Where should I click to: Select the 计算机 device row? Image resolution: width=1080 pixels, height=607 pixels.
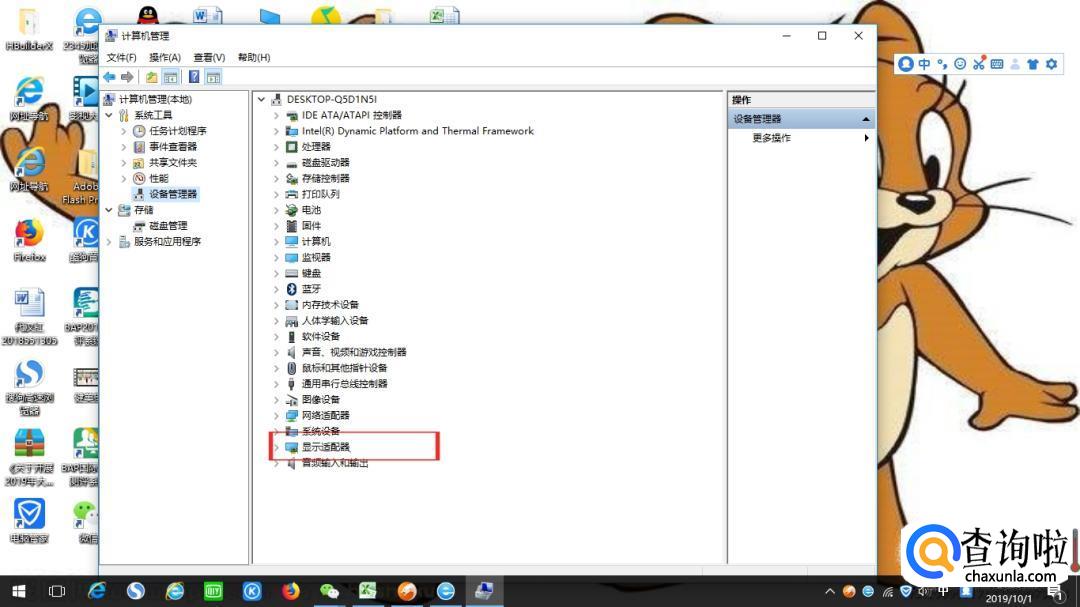click(315, 242)
